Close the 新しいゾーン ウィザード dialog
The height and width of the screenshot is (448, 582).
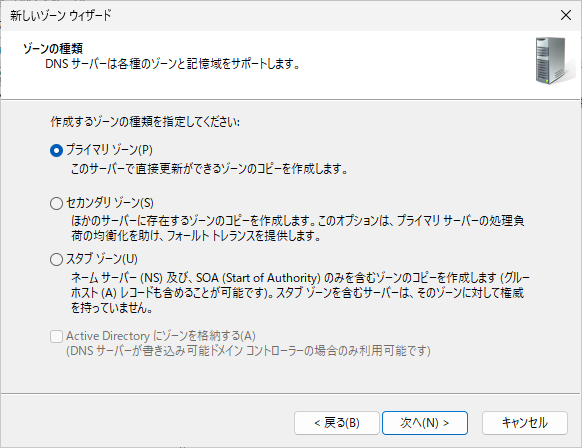tap(566, 15)
